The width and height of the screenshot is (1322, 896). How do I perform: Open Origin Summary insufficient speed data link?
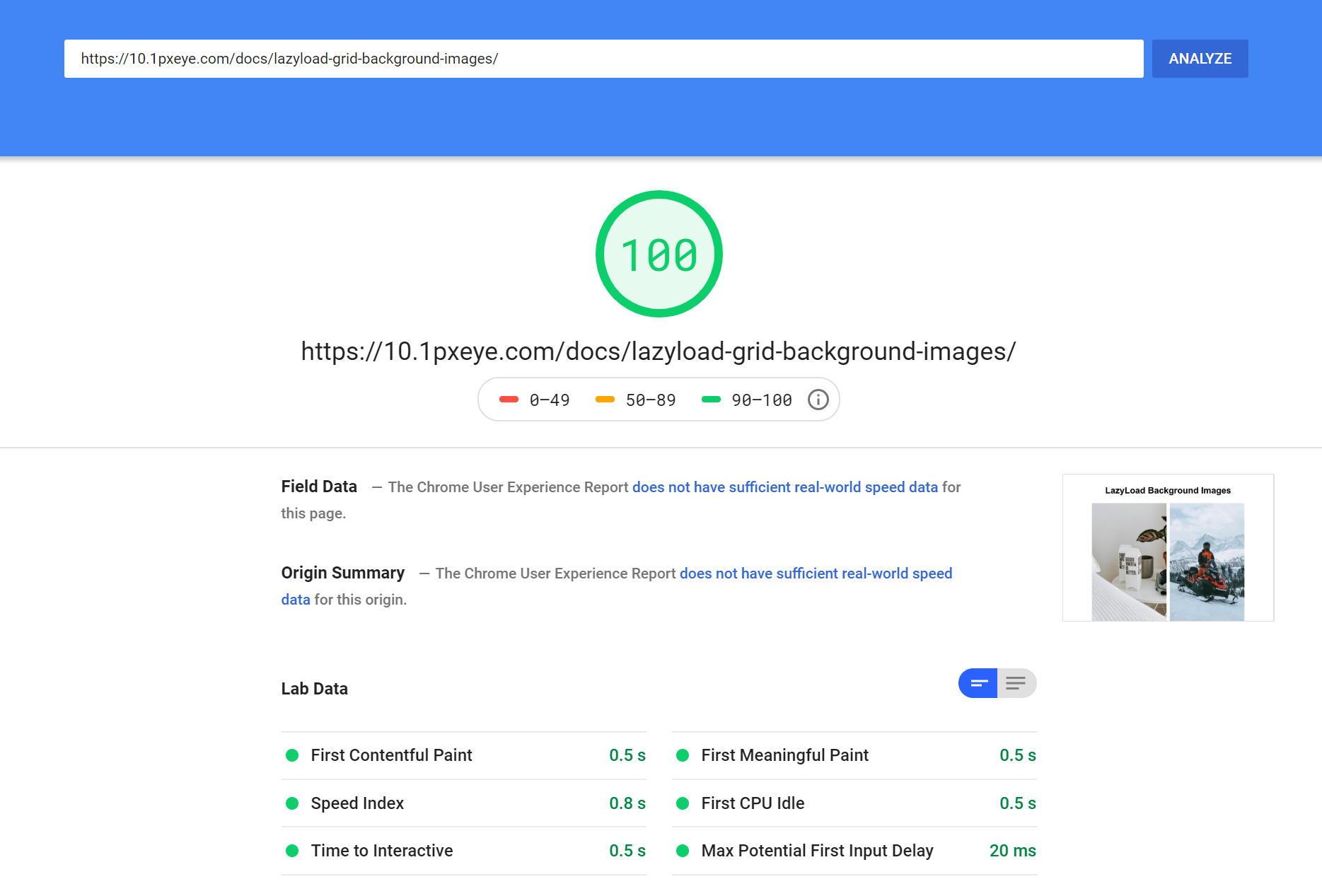[x=815, y=574]
